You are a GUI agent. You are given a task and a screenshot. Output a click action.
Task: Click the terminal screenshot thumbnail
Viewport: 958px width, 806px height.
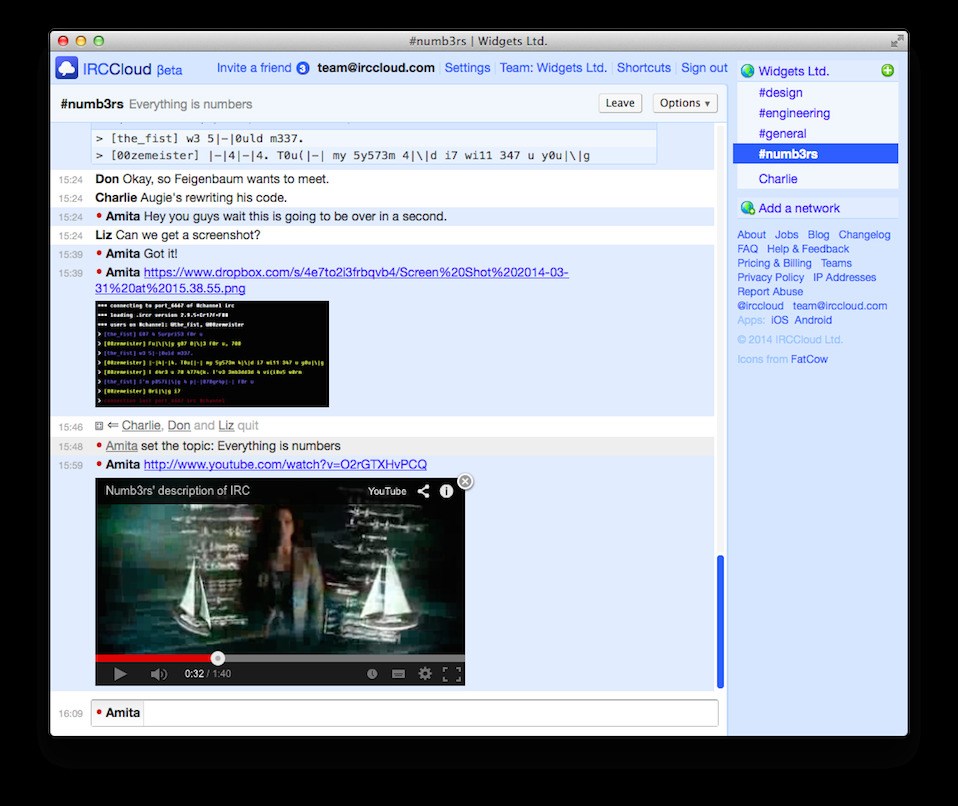pos(212,354)
